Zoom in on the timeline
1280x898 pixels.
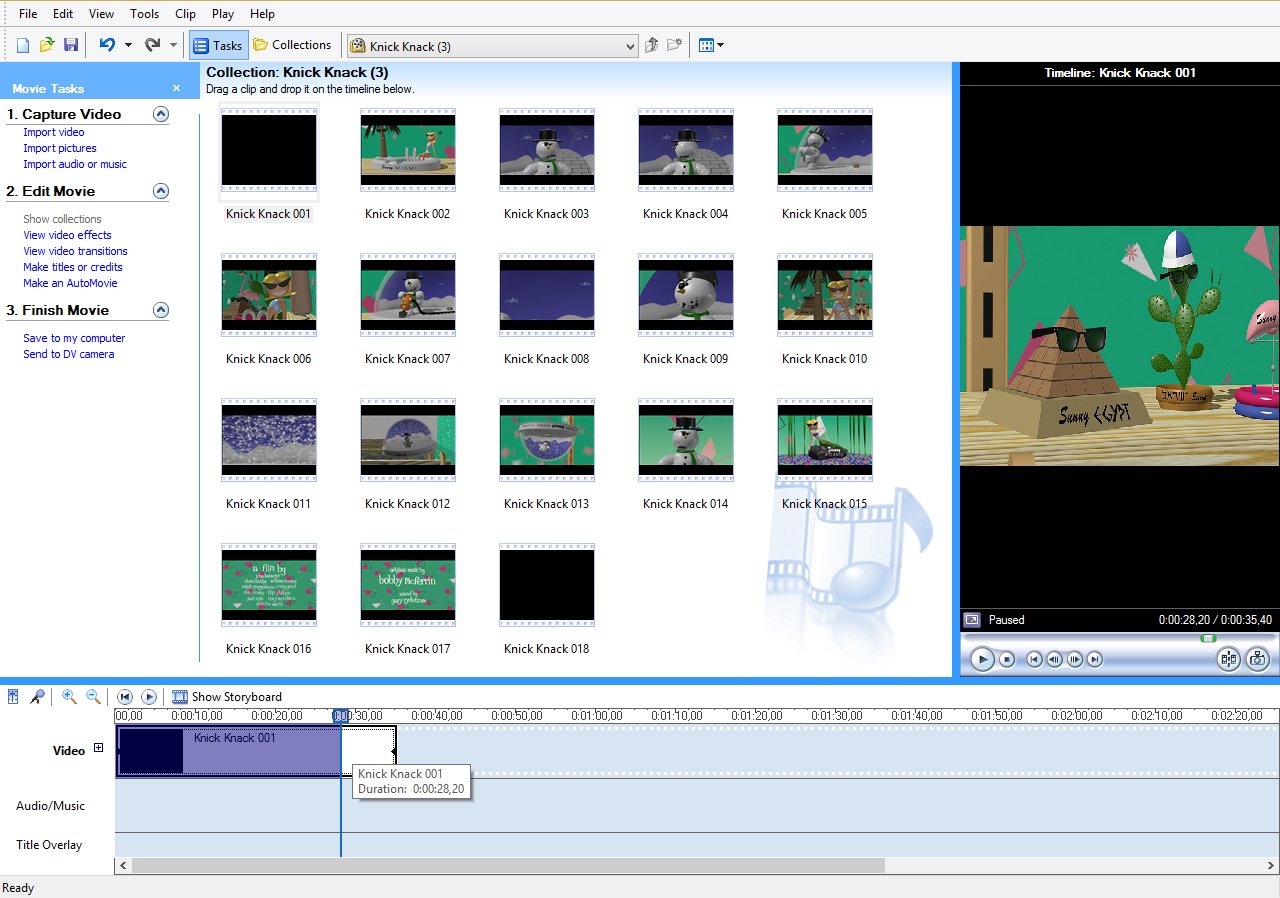(69, 697)
